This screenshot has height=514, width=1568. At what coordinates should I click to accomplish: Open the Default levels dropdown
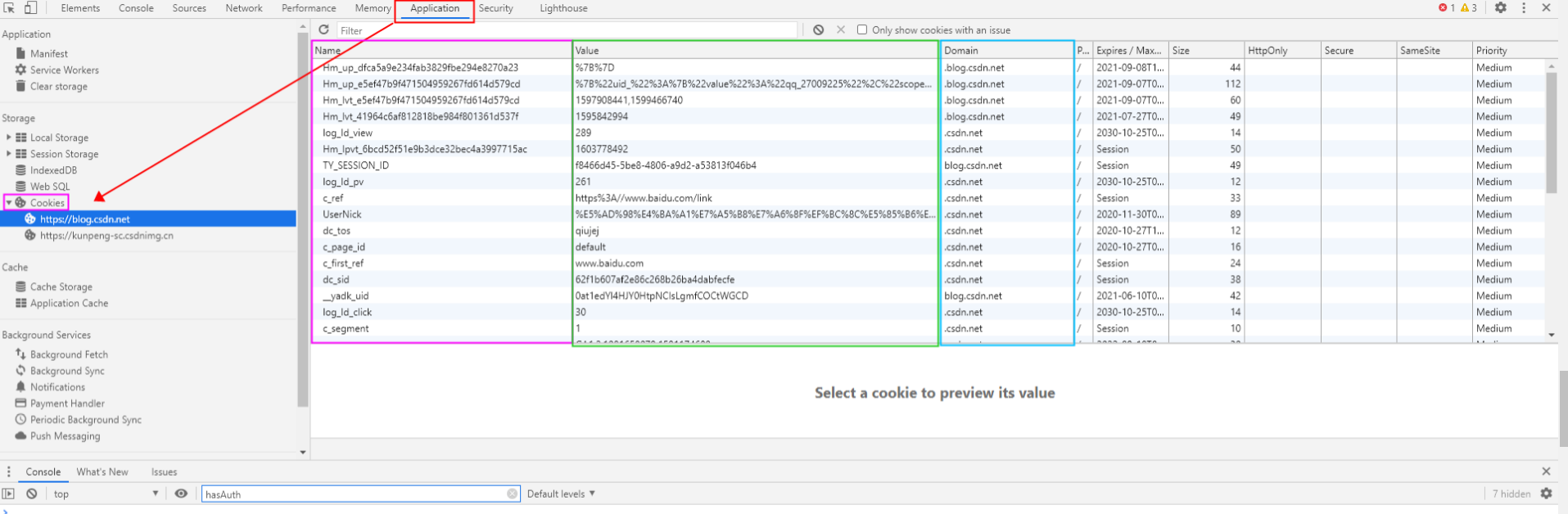pyautogui.click(x=561, y=494)
